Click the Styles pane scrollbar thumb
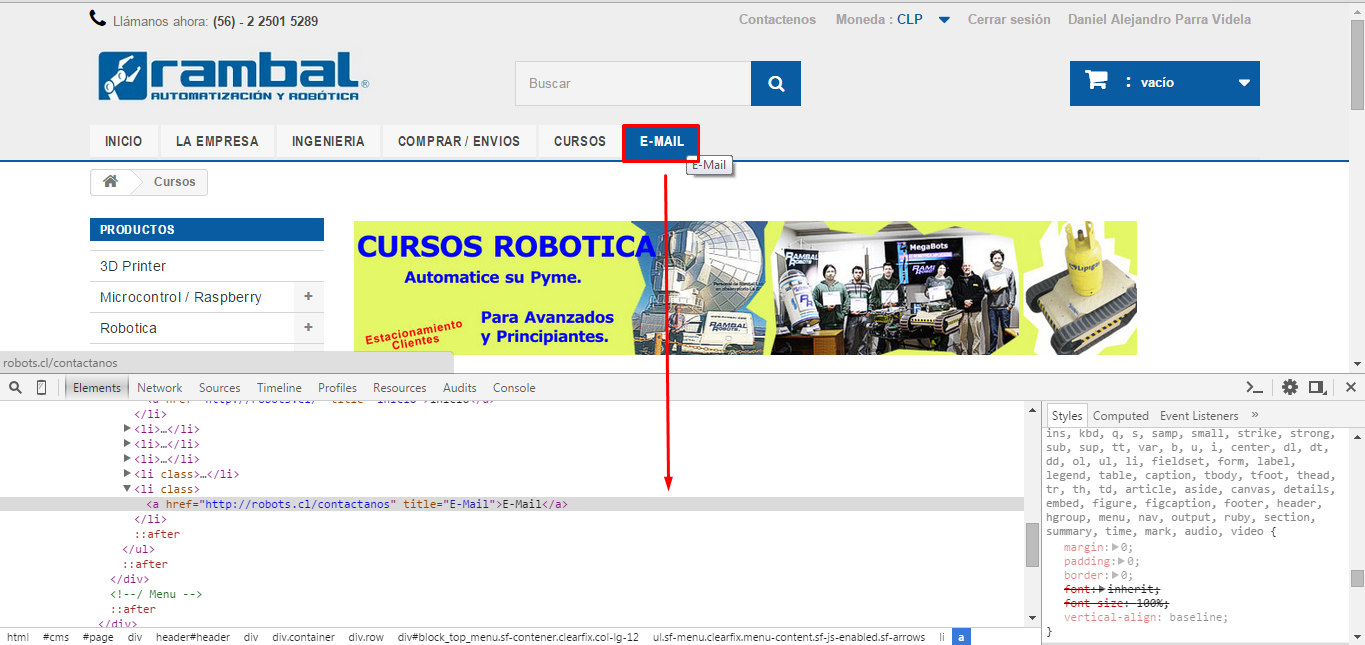The image size is (1365, 645). click(1357, 578)
